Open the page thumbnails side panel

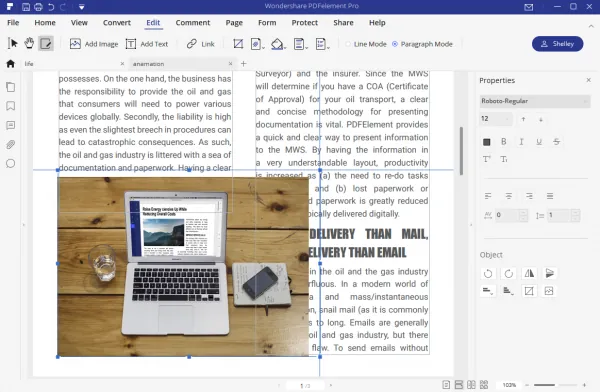11,87
